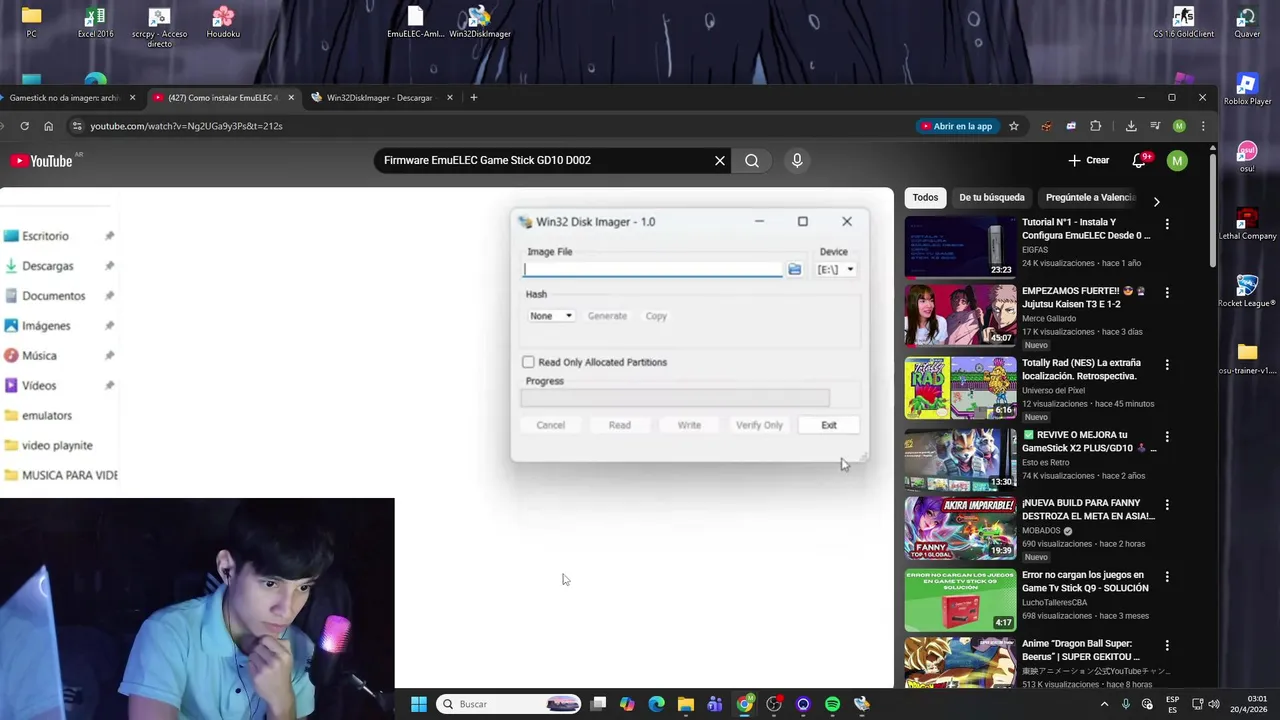Go to browser home page icon
1280x720 pixels.
coord(48,126)
